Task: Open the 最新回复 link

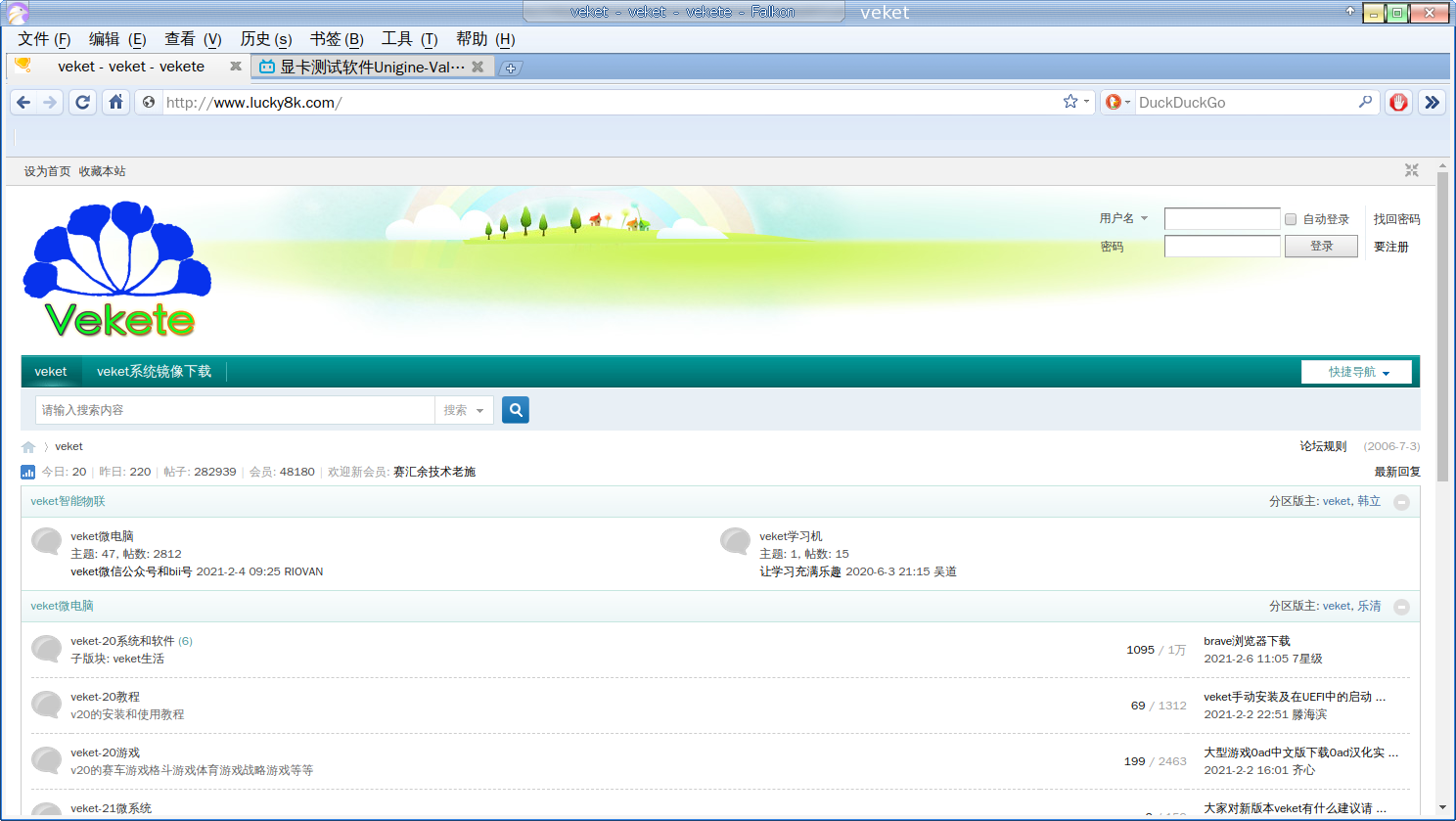Action: [x=1397, y=472]
